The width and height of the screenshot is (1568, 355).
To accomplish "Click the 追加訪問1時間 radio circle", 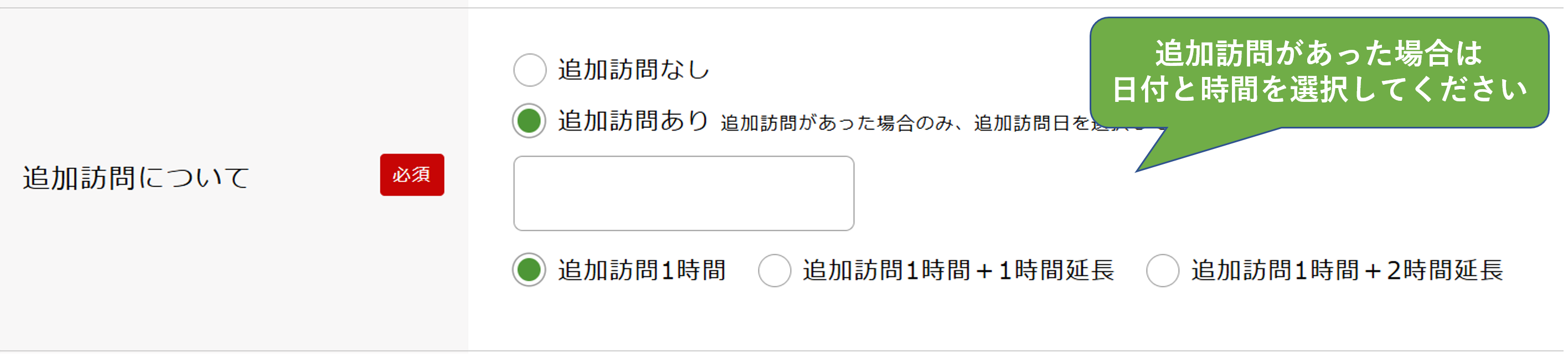I will point(529,270).
